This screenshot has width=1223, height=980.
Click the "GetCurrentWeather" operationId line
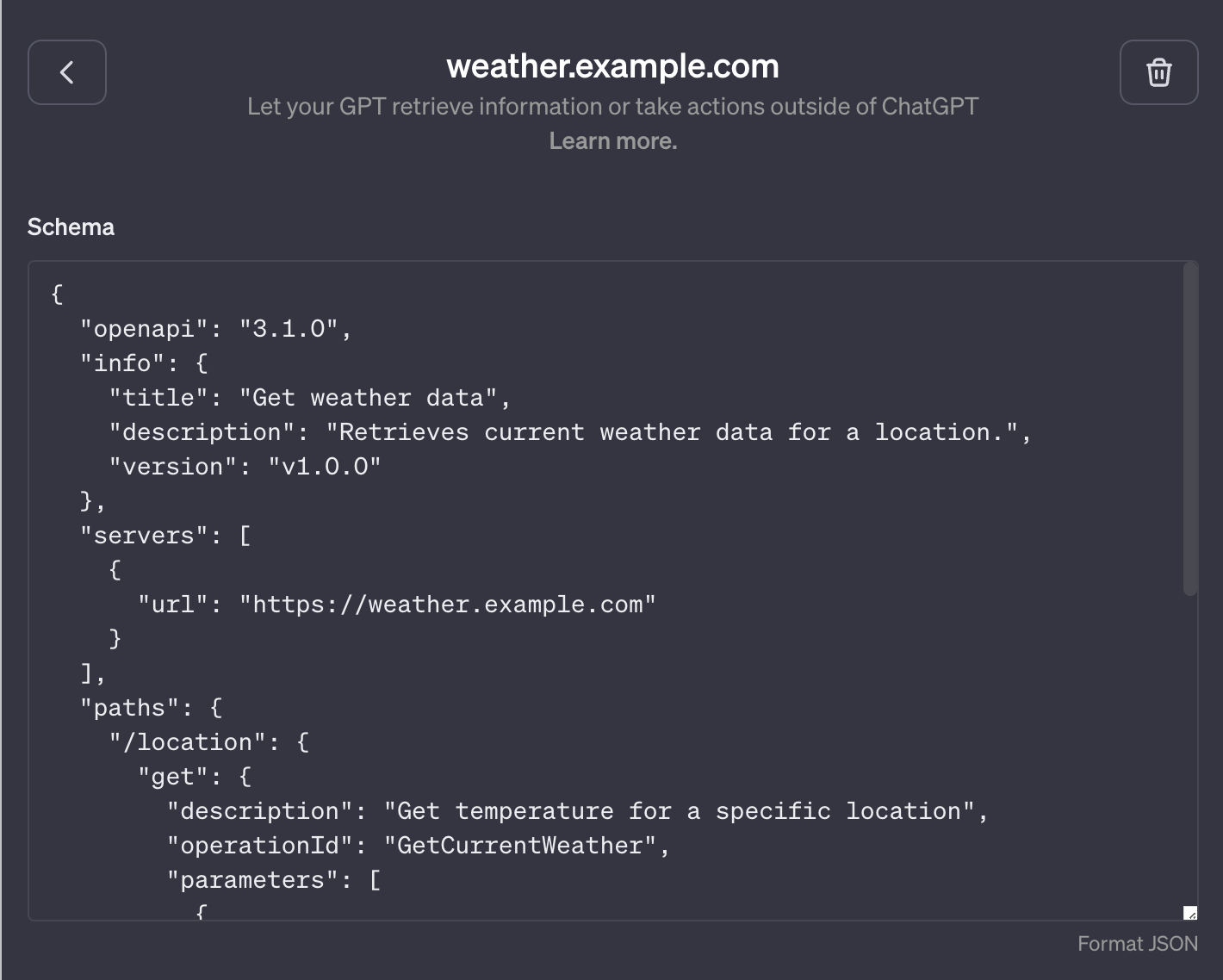[419, 846]
